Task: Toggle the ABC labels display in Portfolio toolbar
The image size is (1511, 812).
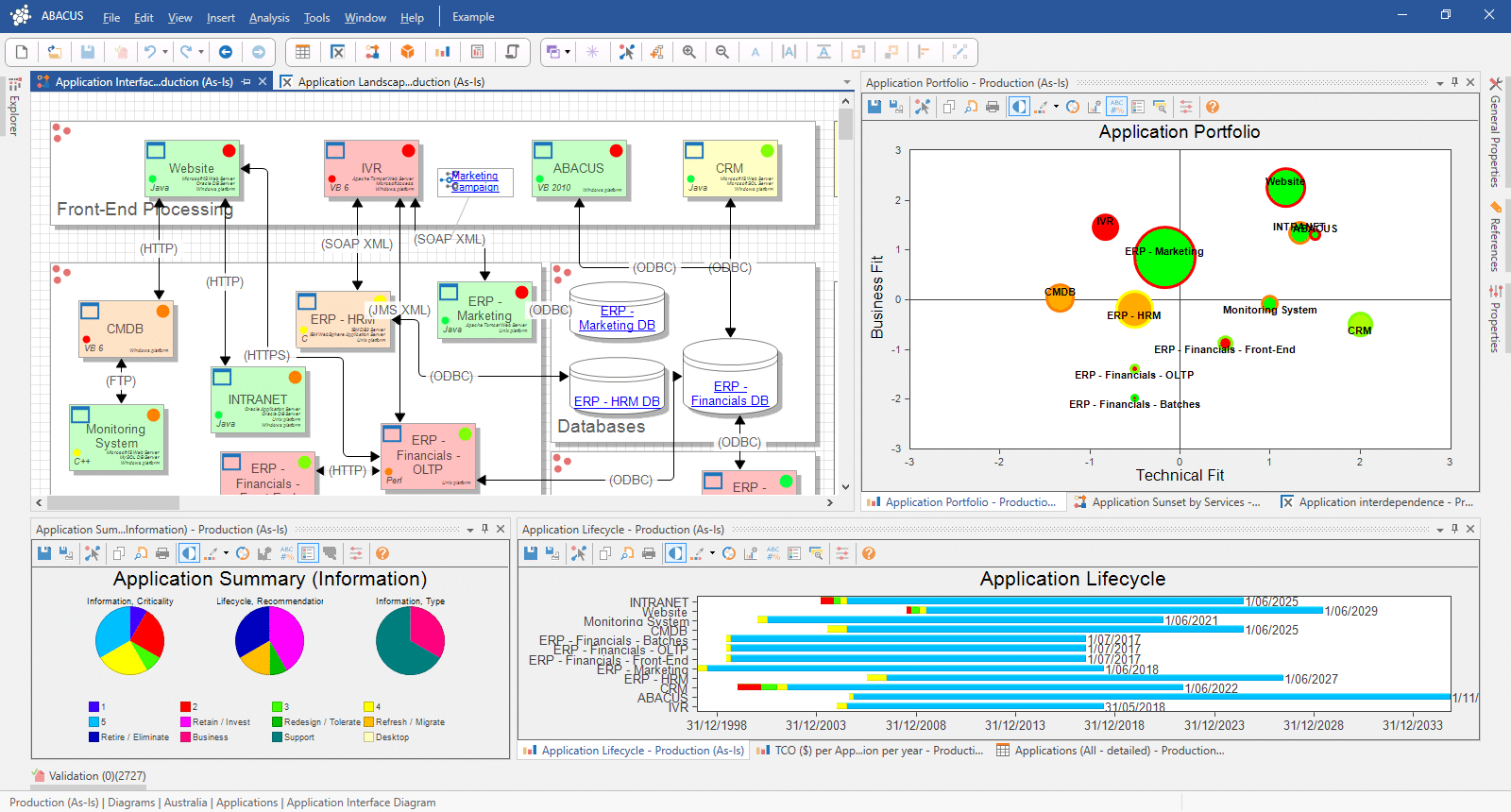Action: tap(1117, 107)
